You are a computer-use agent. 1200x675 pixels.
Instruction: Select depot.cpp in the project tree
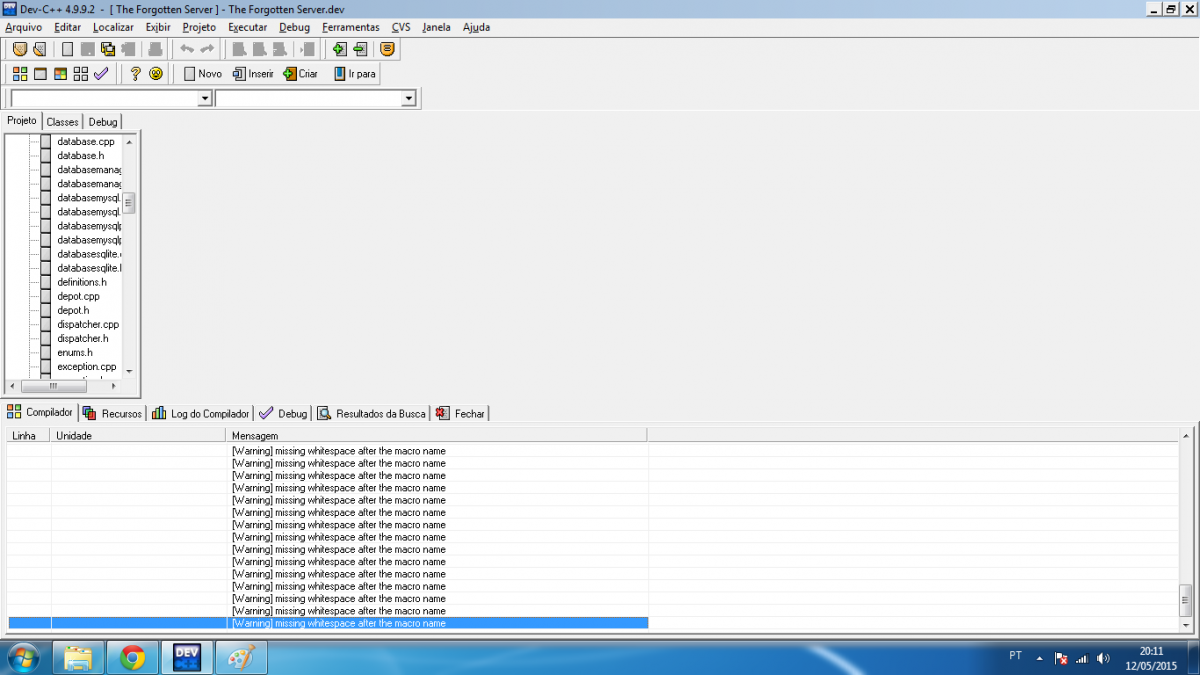coord(78,296)
